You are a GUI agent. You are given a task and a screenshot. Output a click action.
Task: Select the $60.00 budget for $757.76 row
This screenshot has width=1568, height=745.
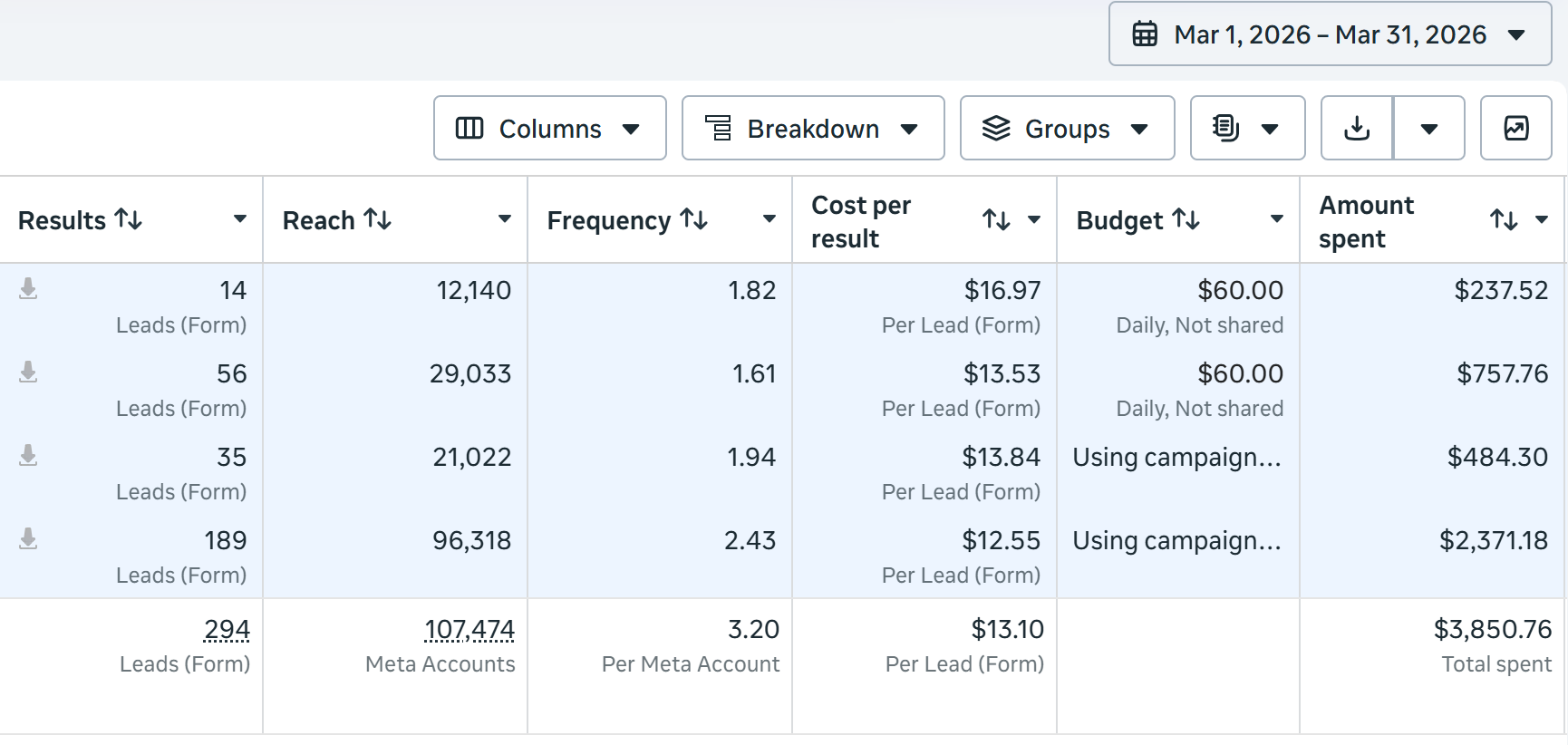[1240, 373]
